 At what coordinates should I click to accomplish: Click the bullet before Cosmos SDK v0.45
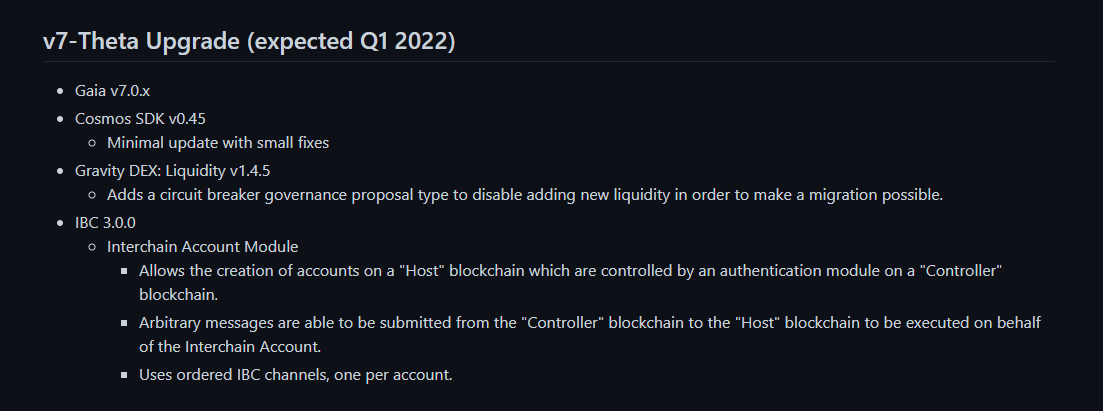pyautogui.click(x=60, y=119)
